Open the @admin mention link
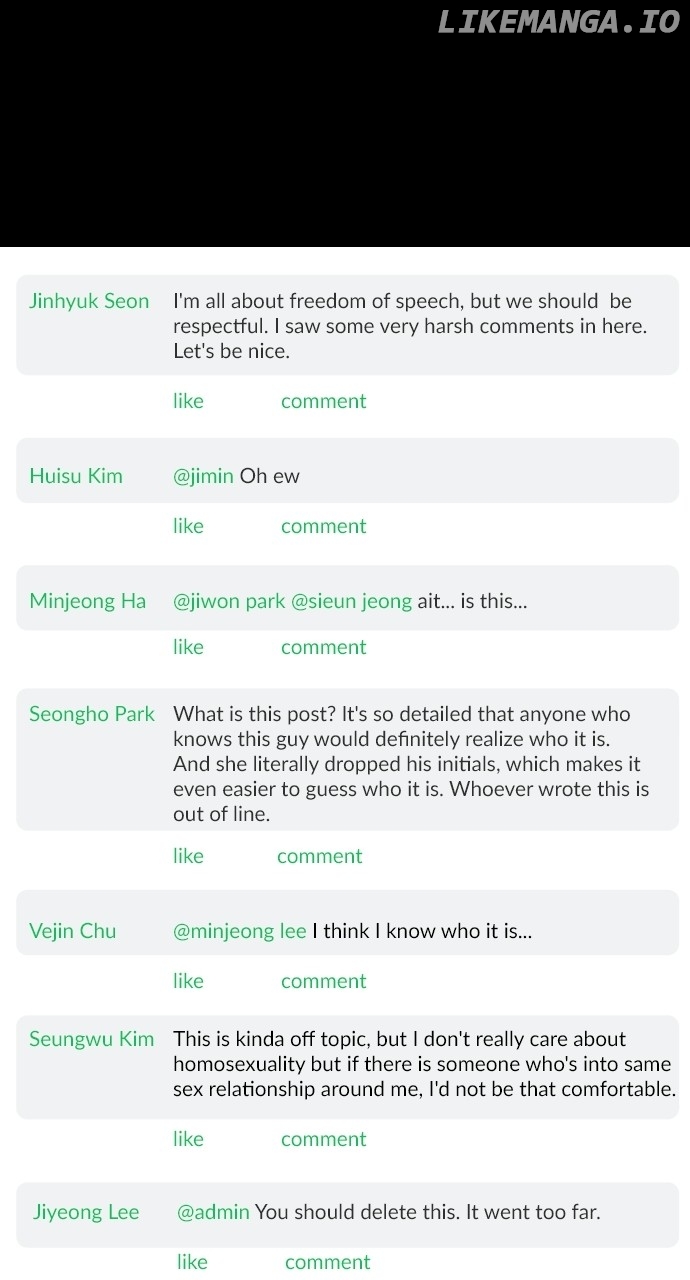 [213, 1212]
